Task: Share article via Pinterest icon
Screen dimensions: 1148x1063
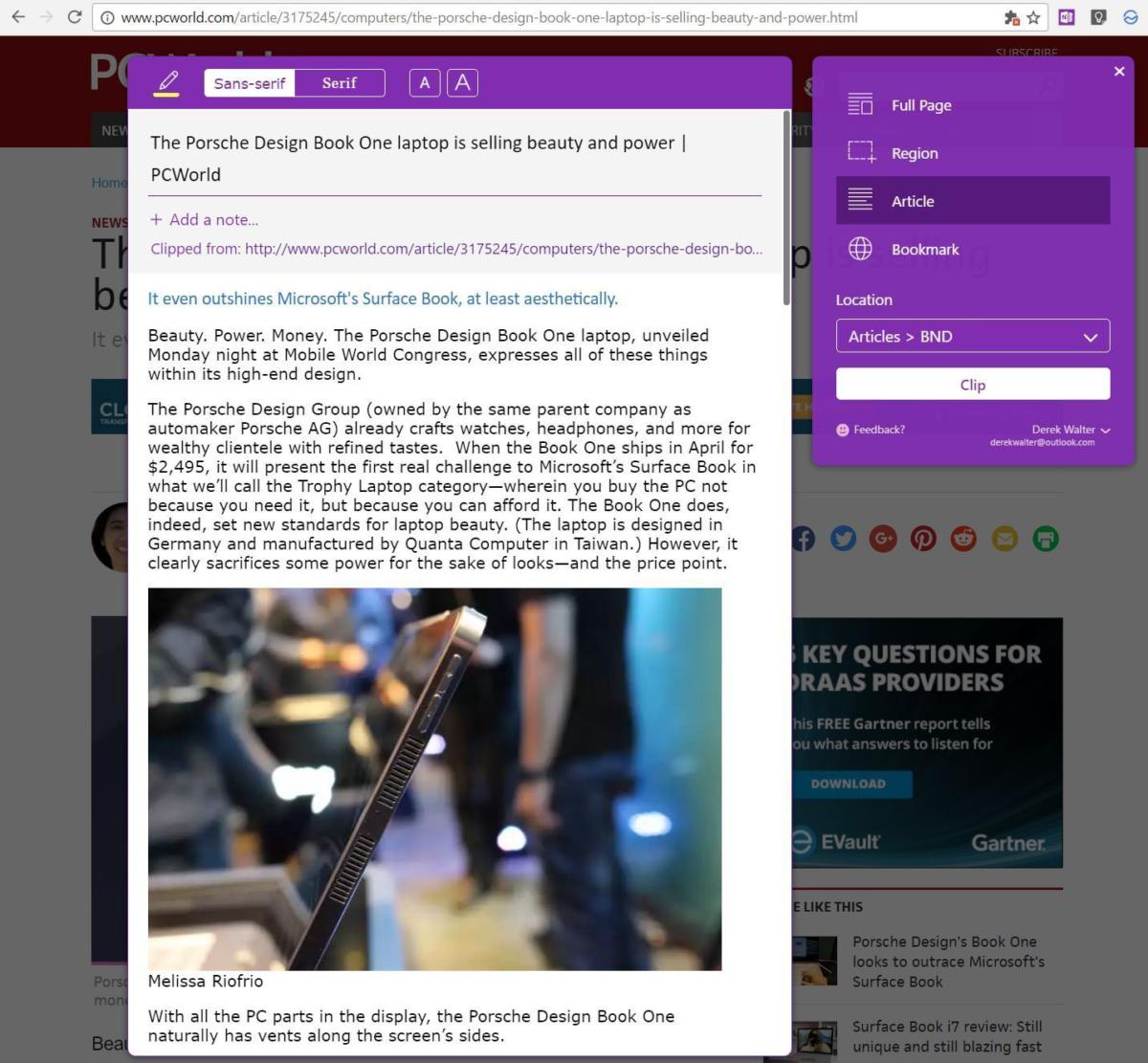Action: point(923,539)
